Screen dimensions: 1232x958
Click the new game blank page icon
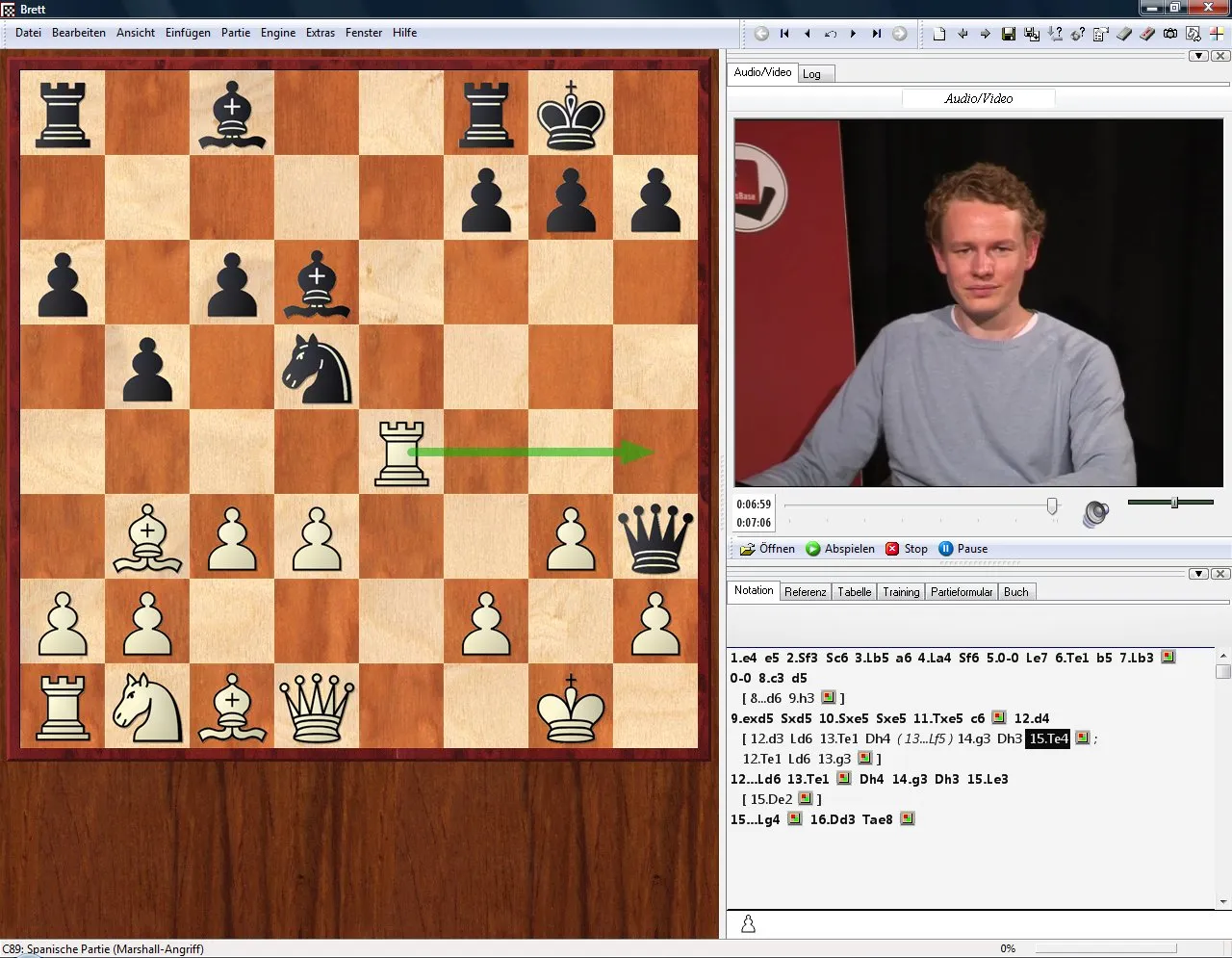(939, 34)
